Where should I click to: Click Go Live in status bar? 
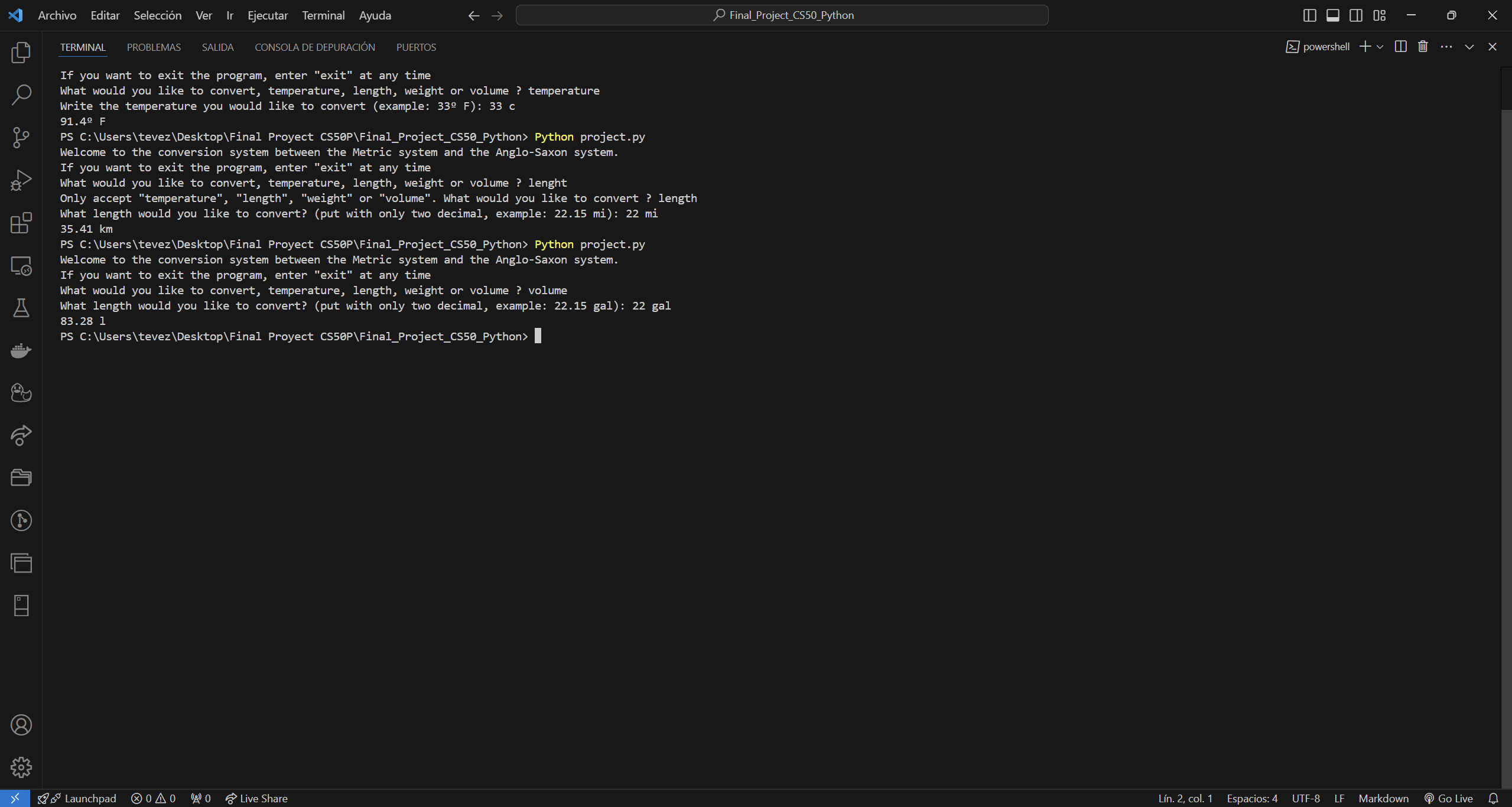coord(1448,798)
